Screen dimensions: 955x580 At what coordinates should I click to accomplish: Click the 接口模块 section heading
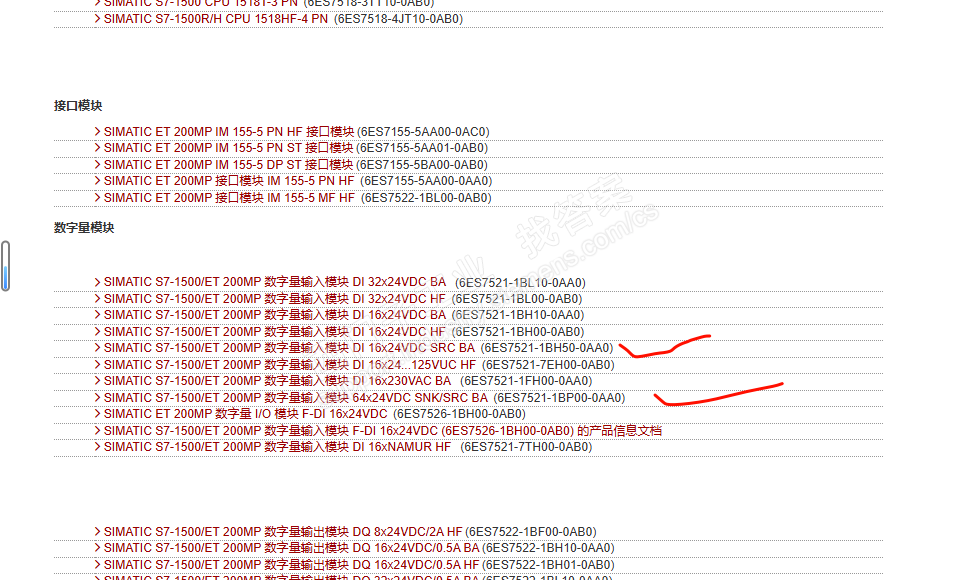[78, 106]
